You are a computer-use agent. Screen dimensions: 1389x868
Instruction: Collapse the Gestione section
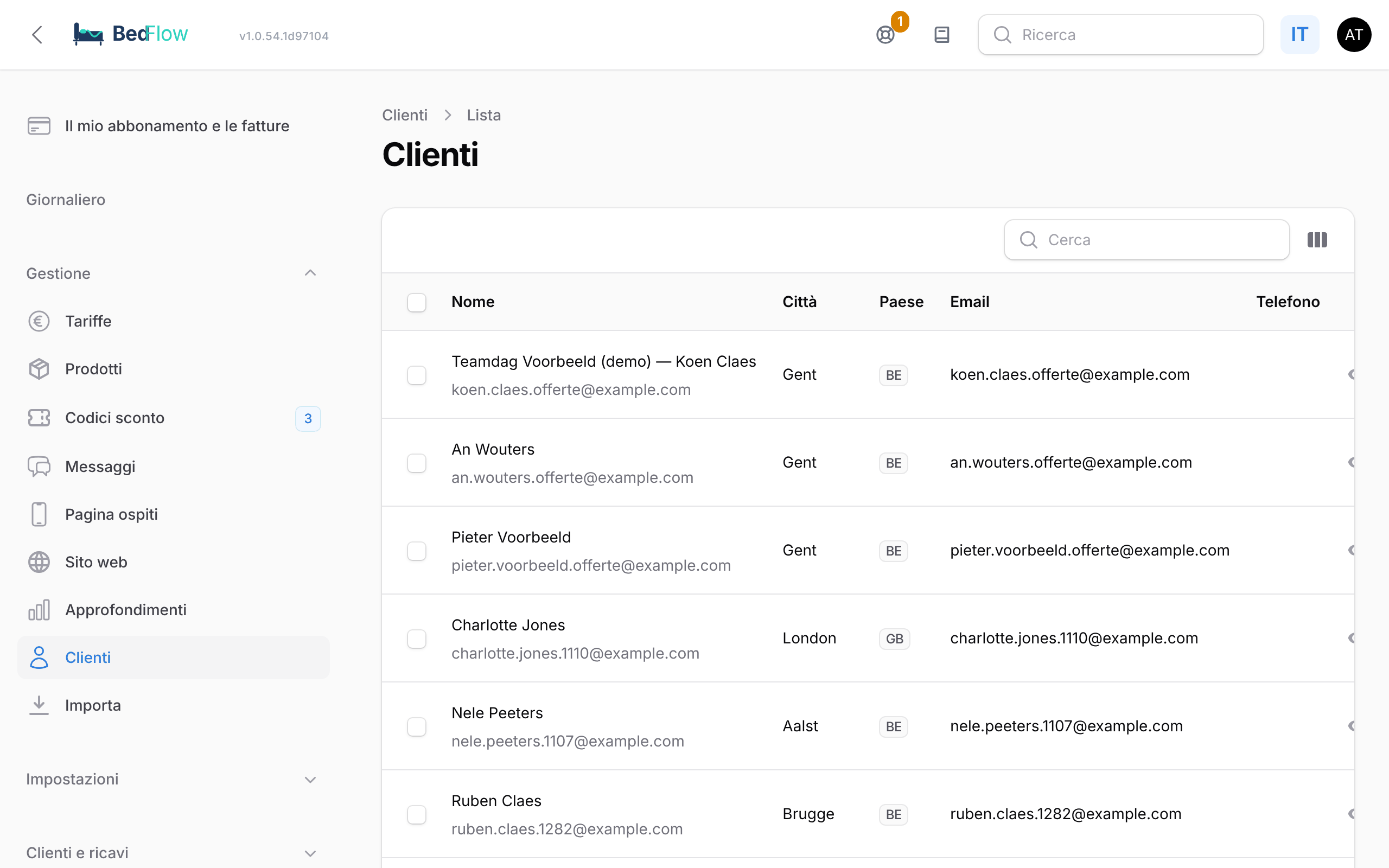310,273
